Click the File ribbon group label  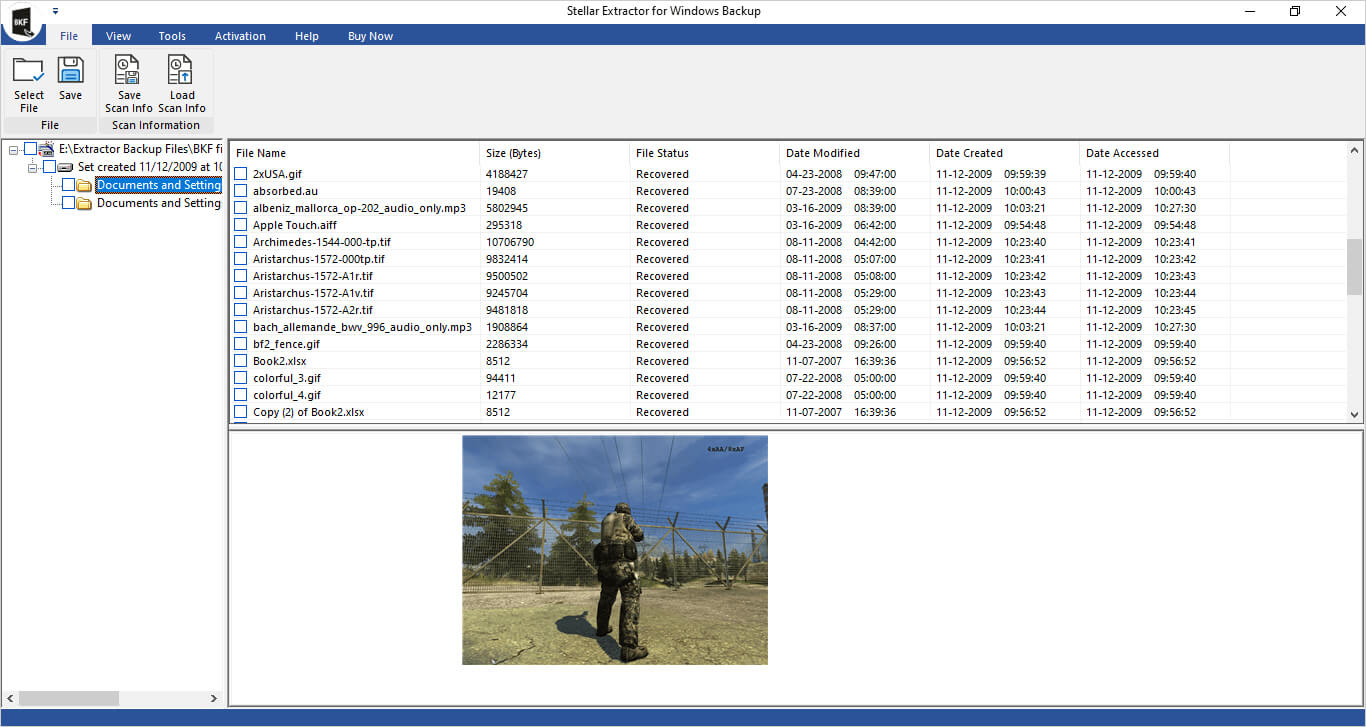[x=50, y=125]
